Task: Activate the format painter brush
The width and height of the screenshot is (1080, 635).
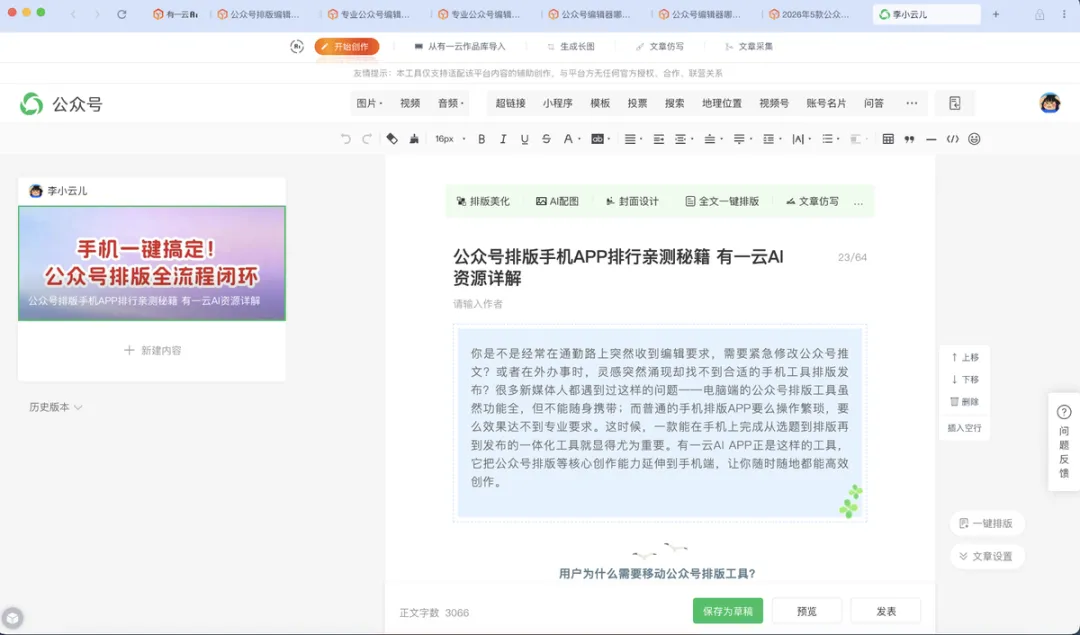Action: click(x=414, y=139)
